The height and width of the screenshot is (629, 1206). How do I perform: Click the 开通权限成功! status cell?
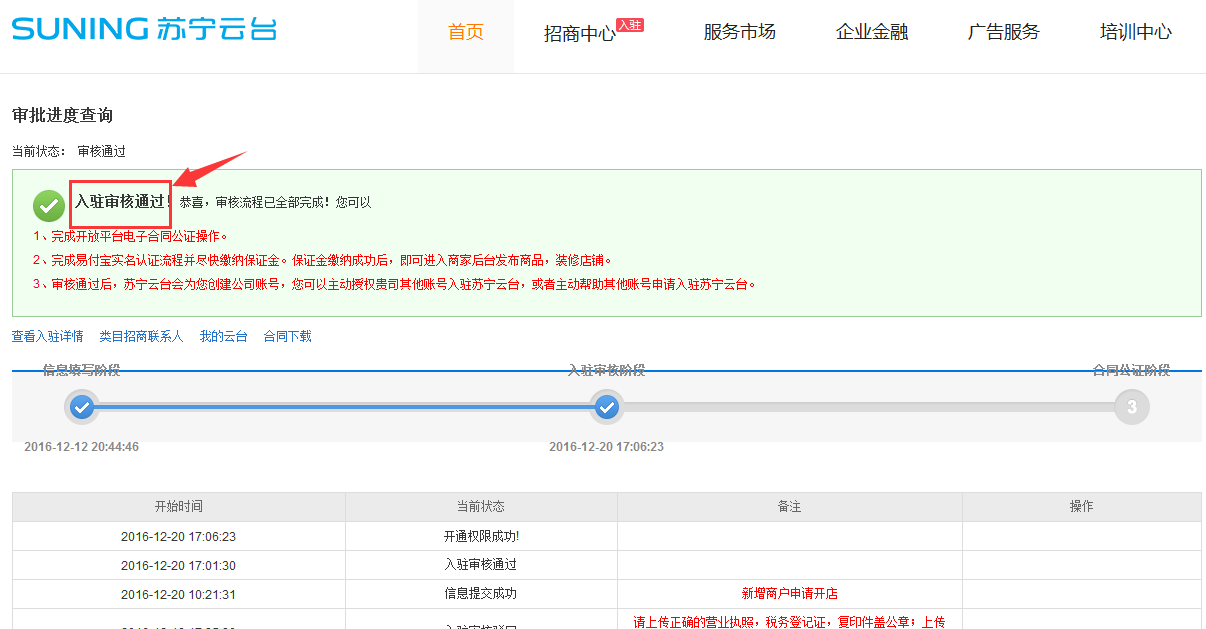click(x=481, y=536)
